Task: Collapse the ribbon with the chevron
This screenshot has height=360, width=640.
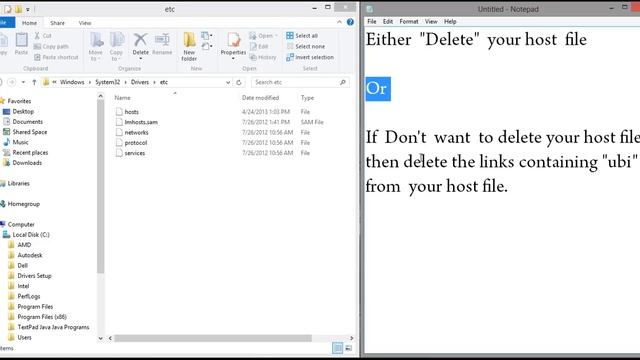Action: [x=339, y=22]
